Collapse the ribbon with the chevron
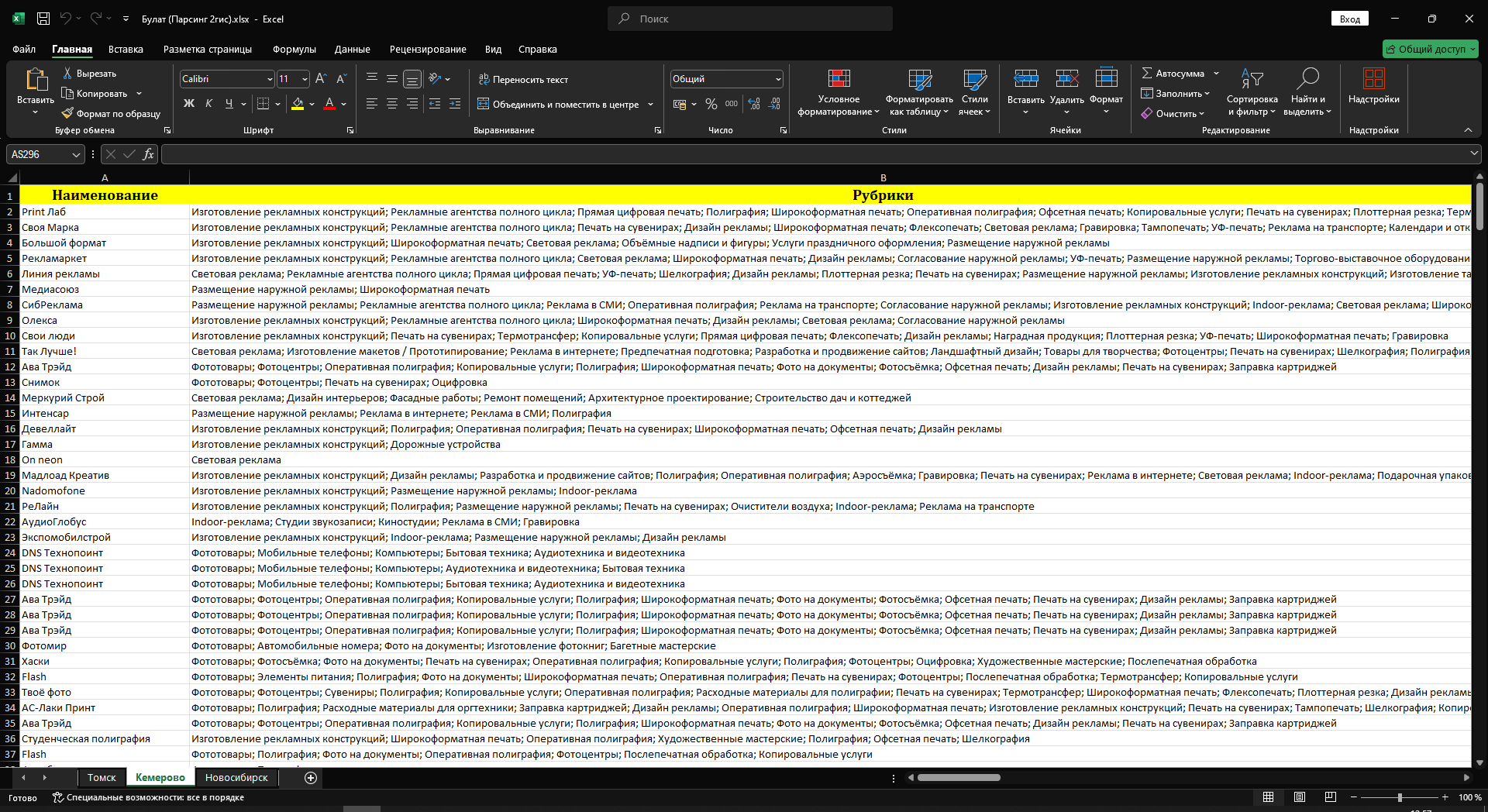 1468,130
